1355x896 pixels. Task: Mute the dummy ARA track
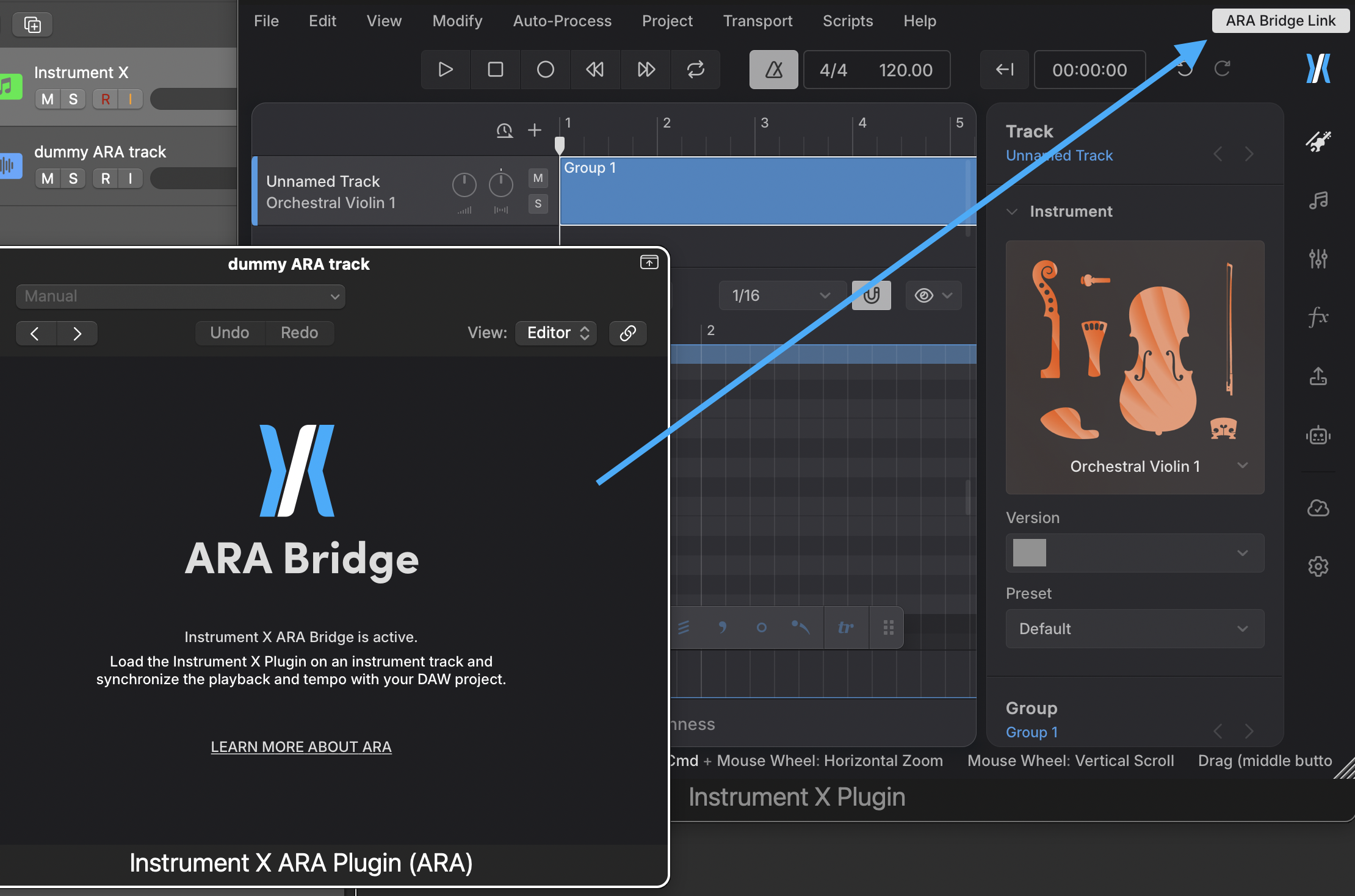pos(48,178)
